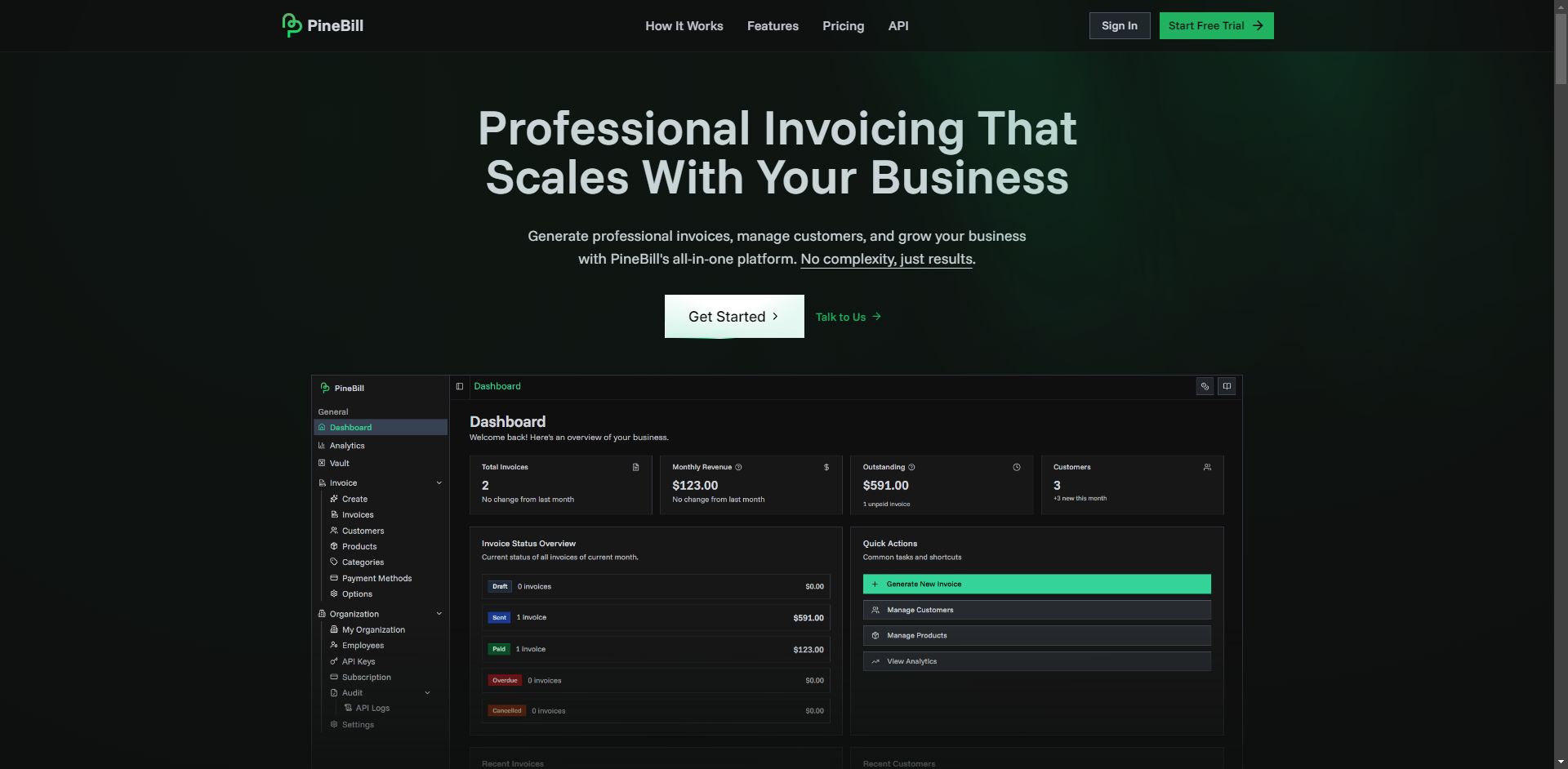Viewport: 1568px width, 769px height.
Task: Follow the Talk to Us link
Action: tap(848, 317)
